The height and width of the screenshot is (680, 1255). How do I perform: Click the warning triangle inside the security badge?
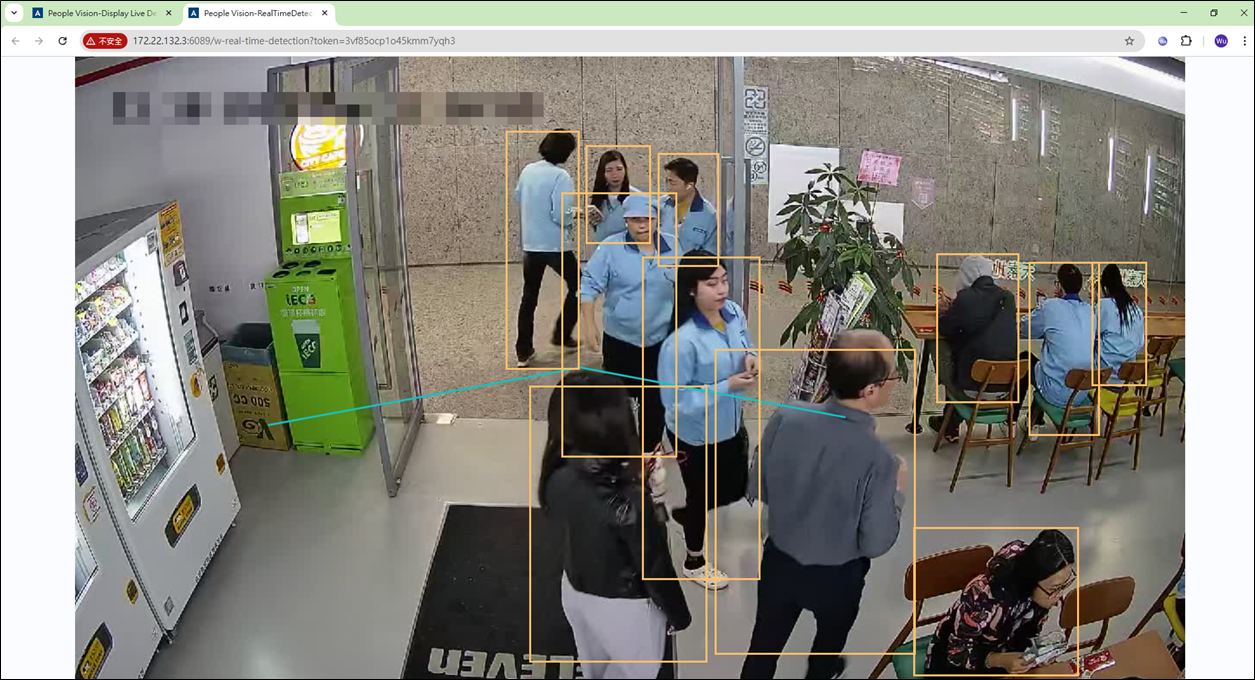coord(89,41)
